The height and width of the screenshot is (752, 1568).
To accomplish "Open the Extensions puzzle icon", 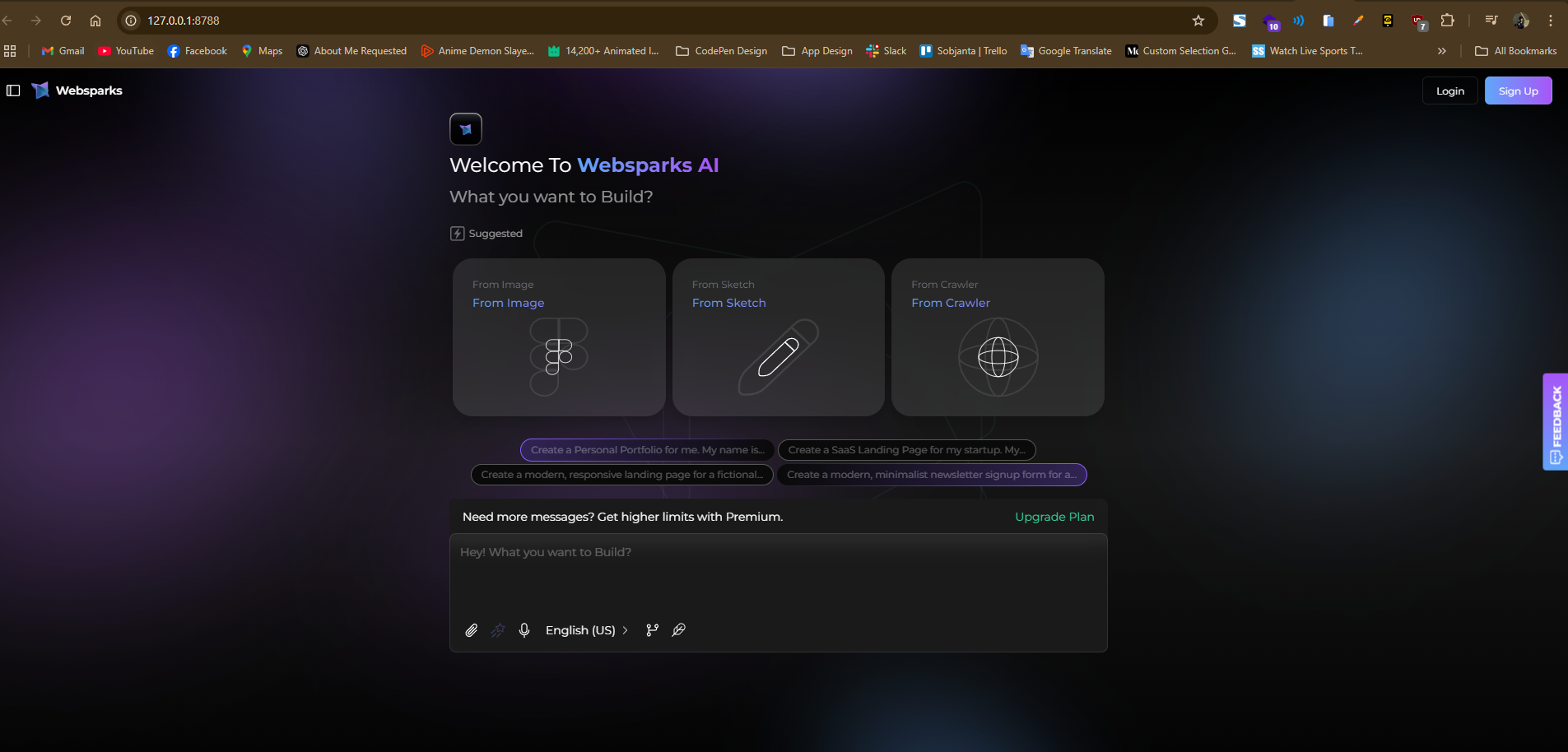I will tap(1447, 21).
